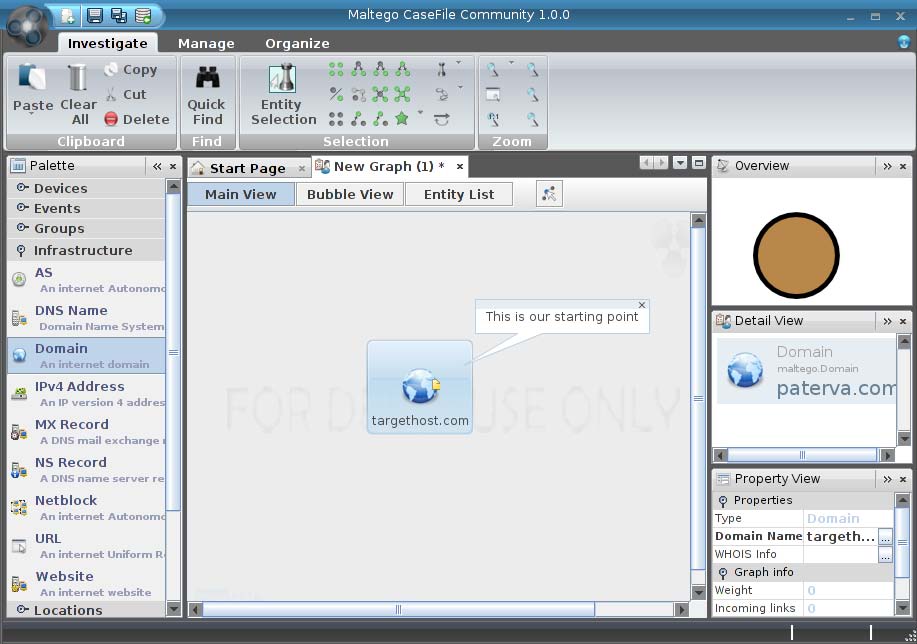Click the Clear All trash icon
Image resolution: width=917 pixels, height=644 pixels.
(x=78, y=78)
